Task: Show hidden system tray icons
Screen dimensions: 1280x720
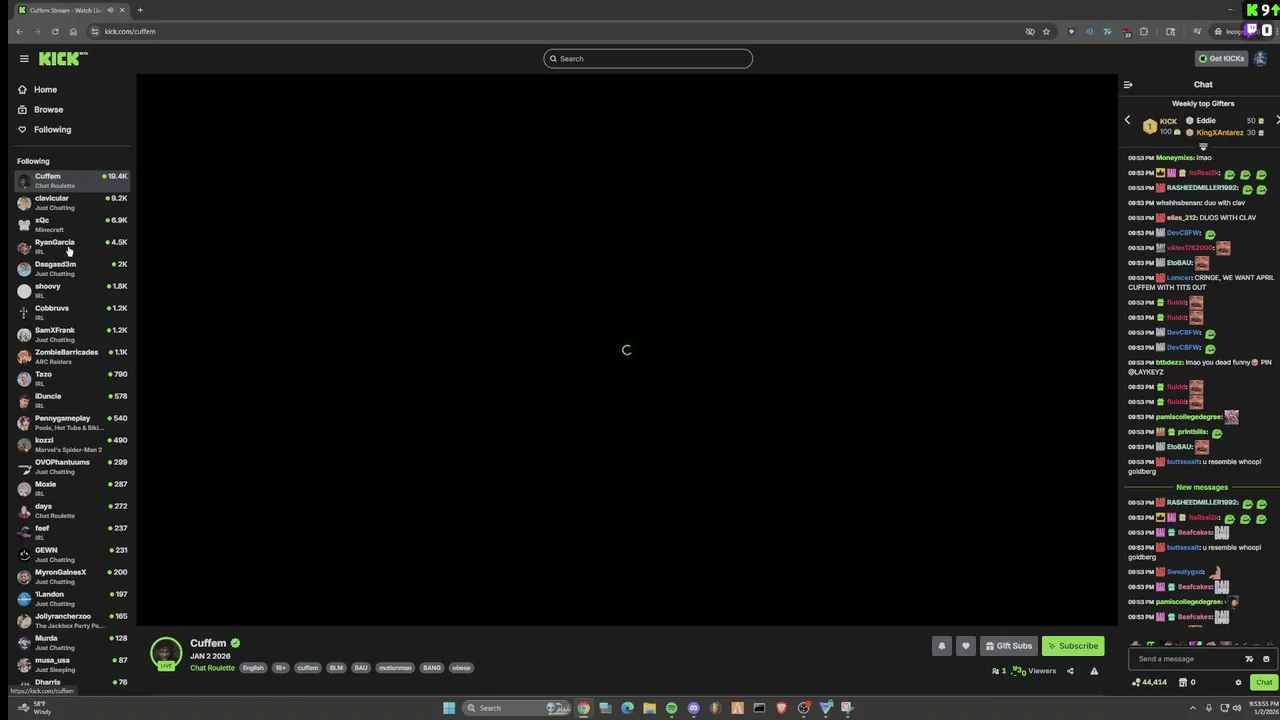Action: tap(1193, 708)
